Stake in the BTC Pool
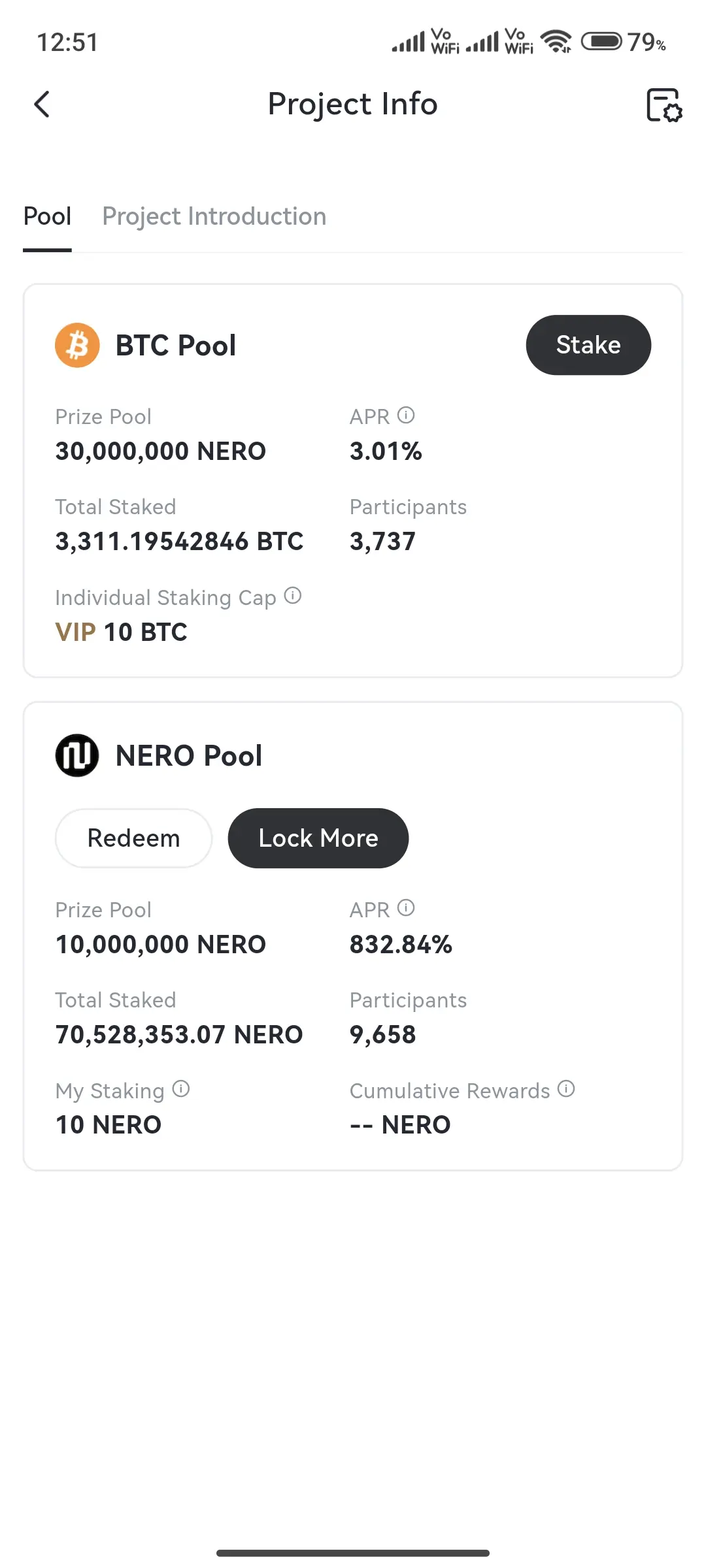This screenshot has height=1568, width=706. pos(588,345)
